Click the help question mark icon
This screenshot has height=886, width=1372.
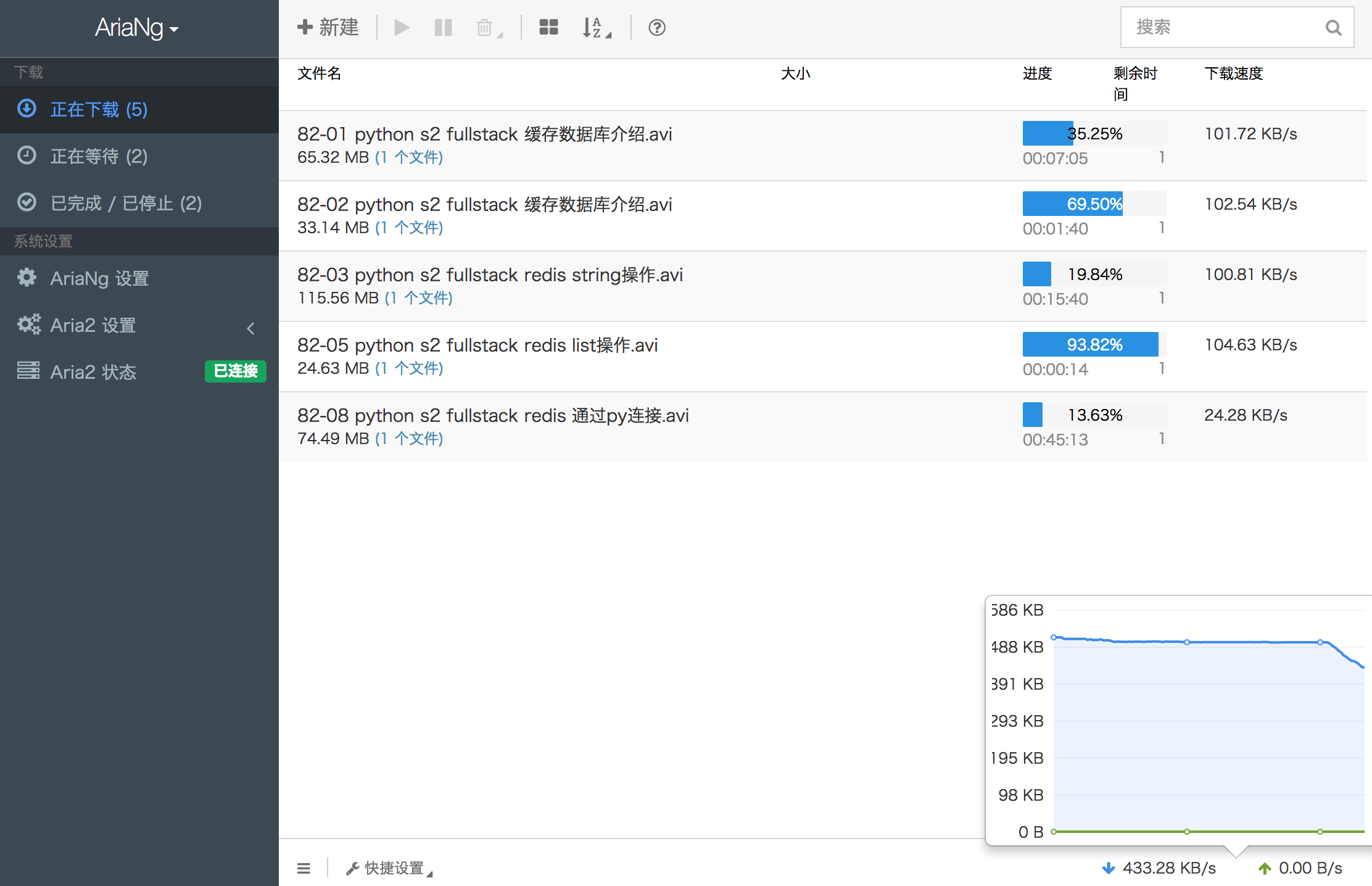click(x=657, y=28)
